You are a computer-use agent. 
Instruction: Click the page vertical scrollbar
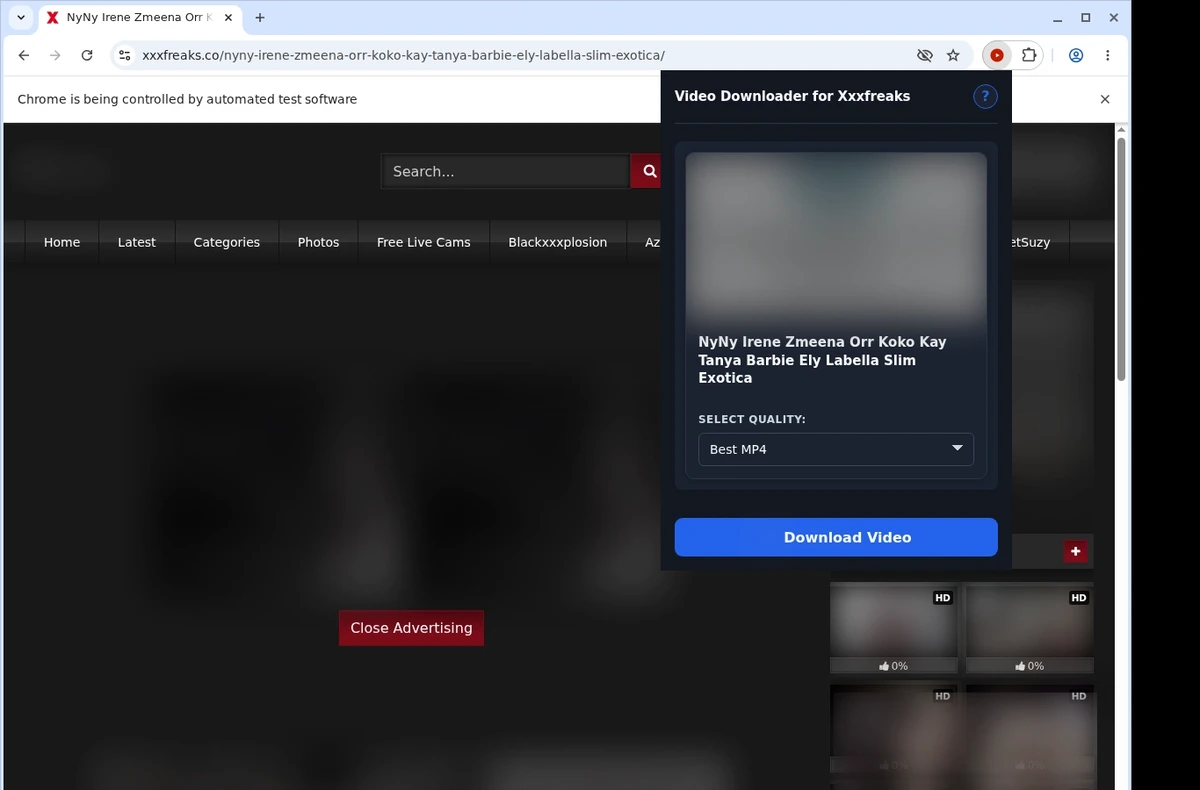coord(1121,260)
